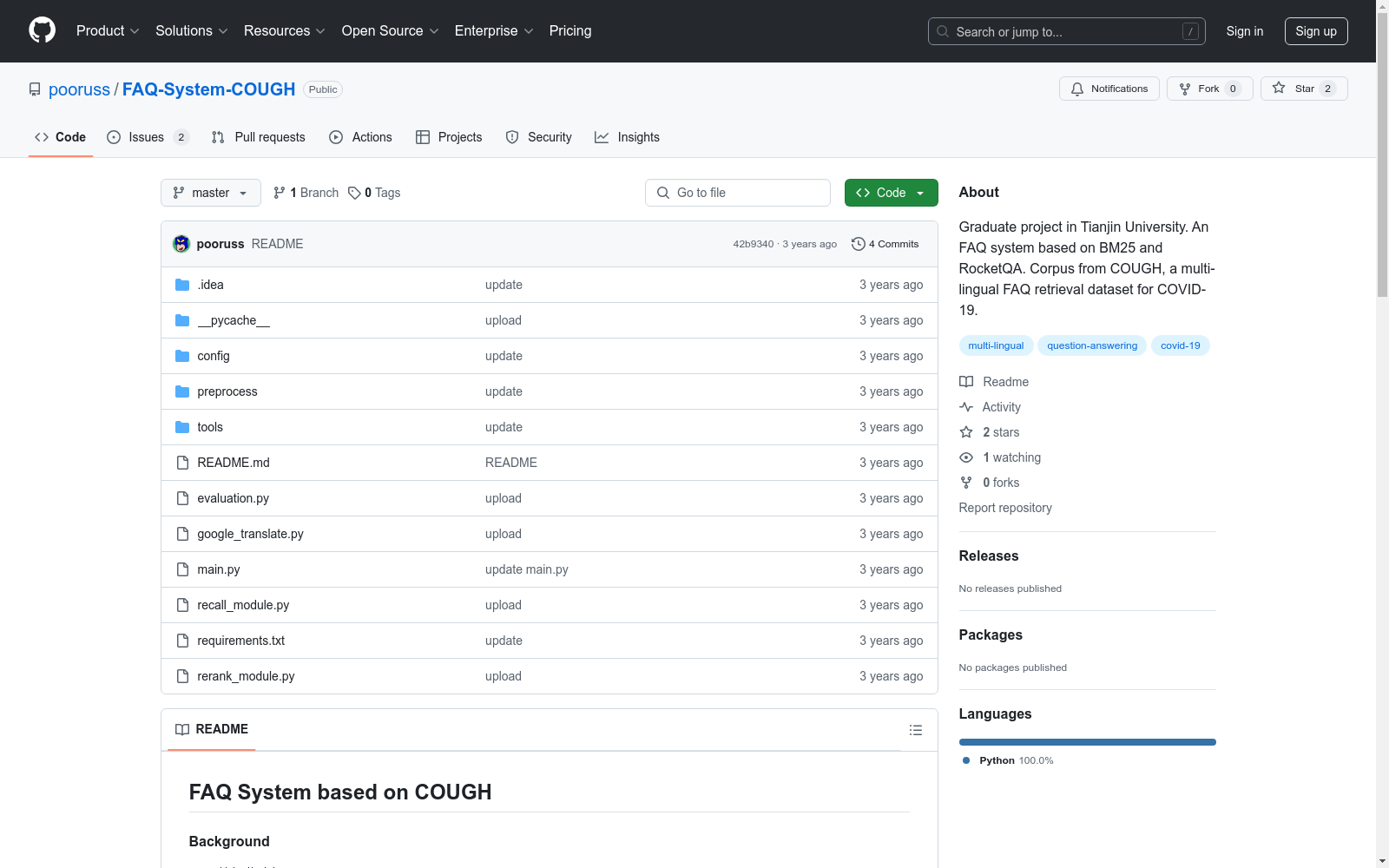The width and height of the screenshot is (1389, 868).
Task: Star the FAQ-System-COUGH repository
Action: 1303,89
